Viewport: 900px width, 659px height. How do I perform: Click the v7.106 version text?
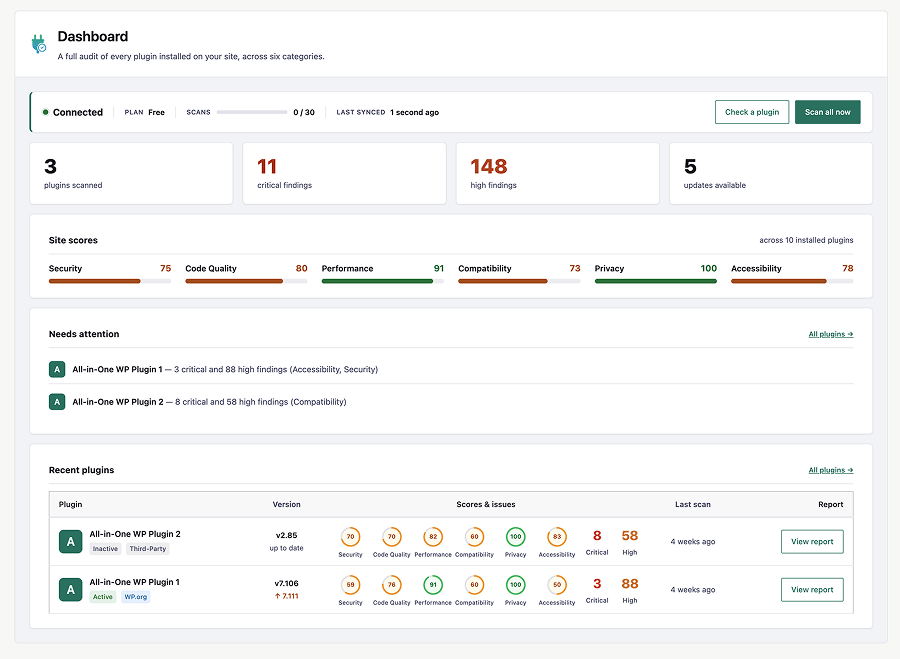click(x=286, y=583)
